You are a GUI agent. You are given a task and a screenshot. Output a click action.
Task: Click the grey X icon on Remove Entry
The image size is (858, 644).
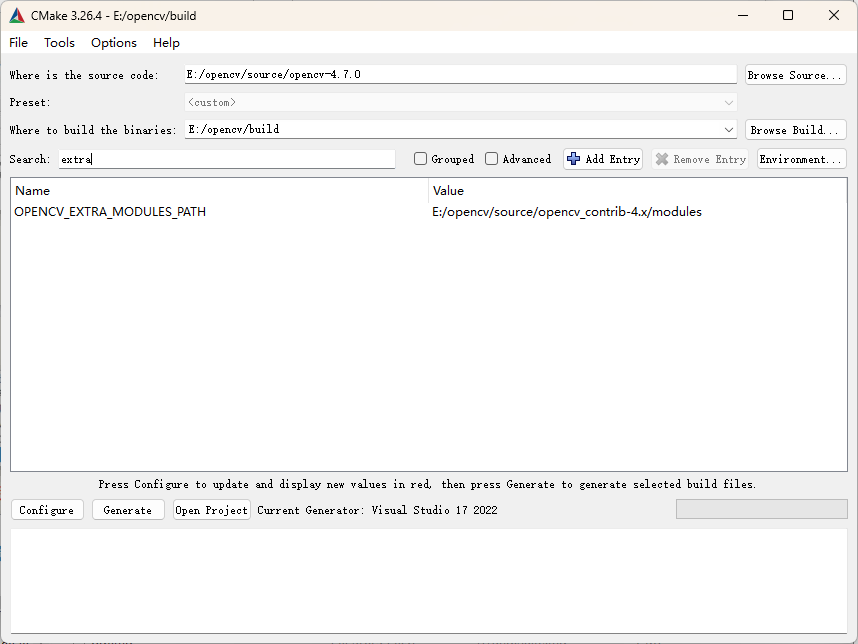coord(662,159)
